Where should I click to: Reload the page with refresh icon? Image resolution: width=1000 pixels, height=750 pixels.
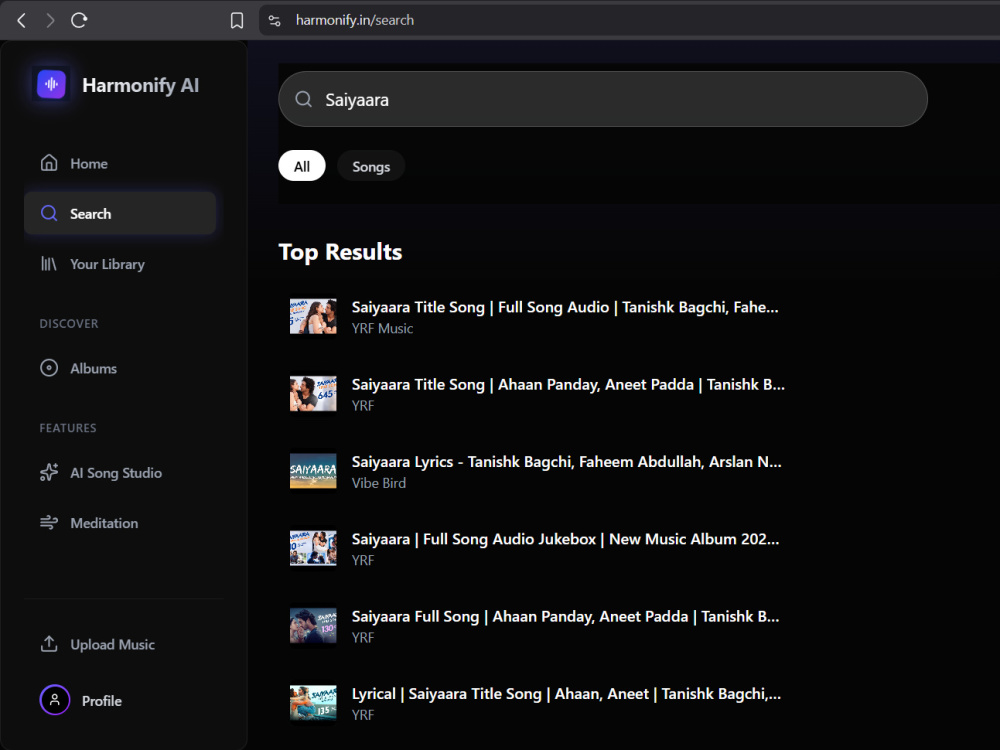(79, 20)
